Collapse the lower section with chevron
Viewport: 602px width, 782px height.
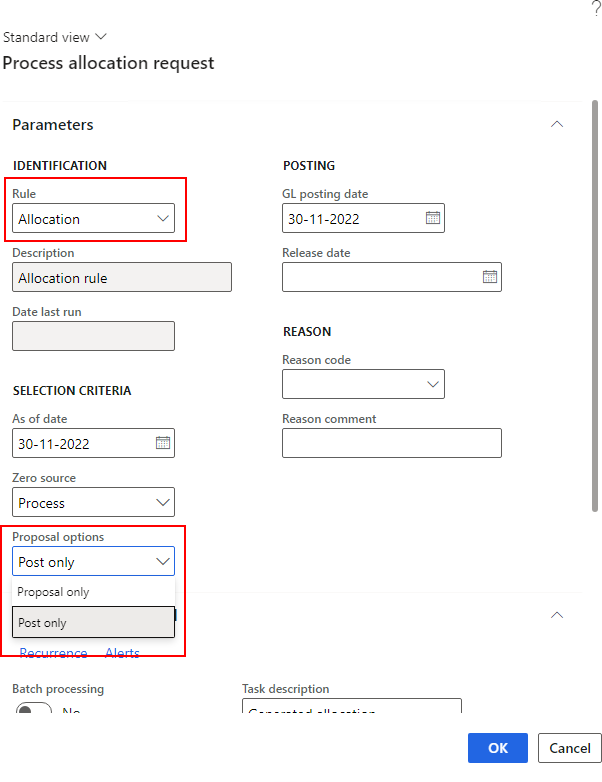click(x=557, y=614)
